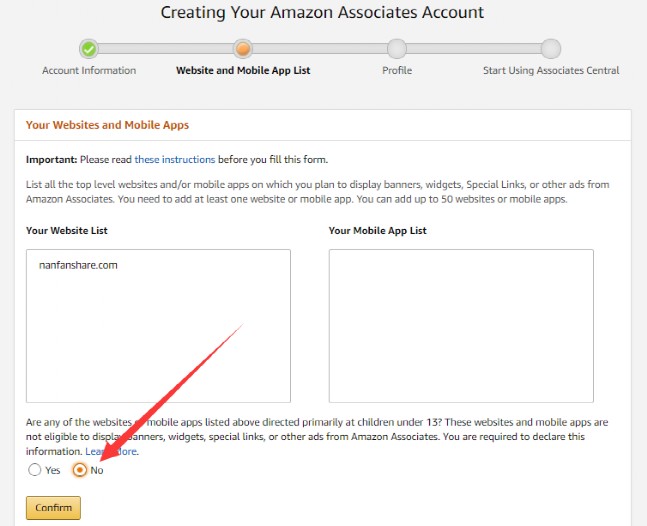This screenshot has width=647, height=526.
Task: Jump to the Profile step label
Action: tap(397, 71)
